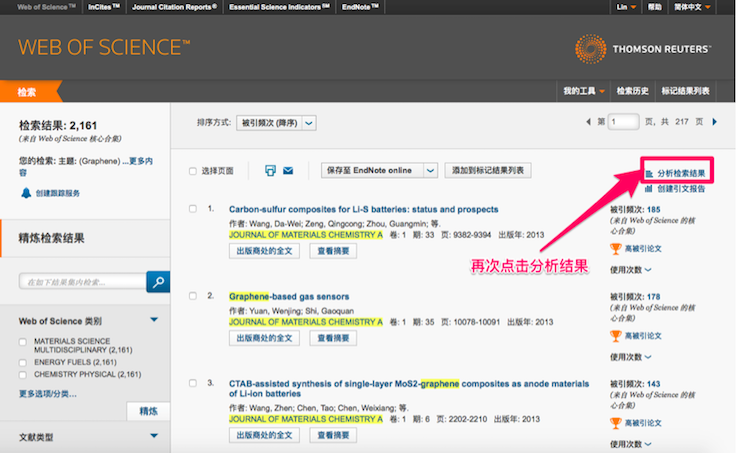Check the 选择页面 checkbox
Image resolution: width=740 pixels, height=453 pixels.
coord(193,171)
